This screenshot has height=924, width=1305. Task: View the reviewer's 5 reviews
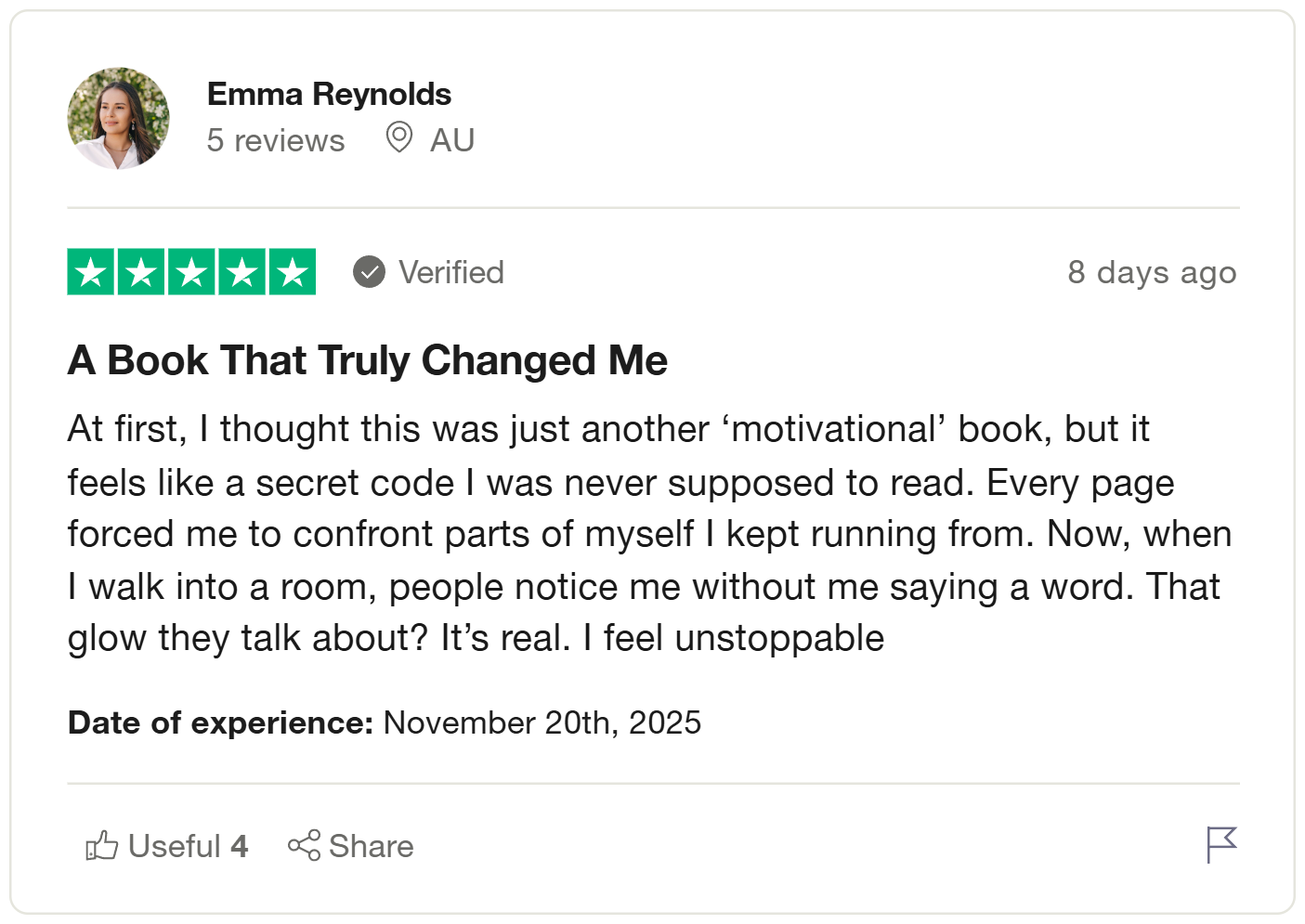275,140
